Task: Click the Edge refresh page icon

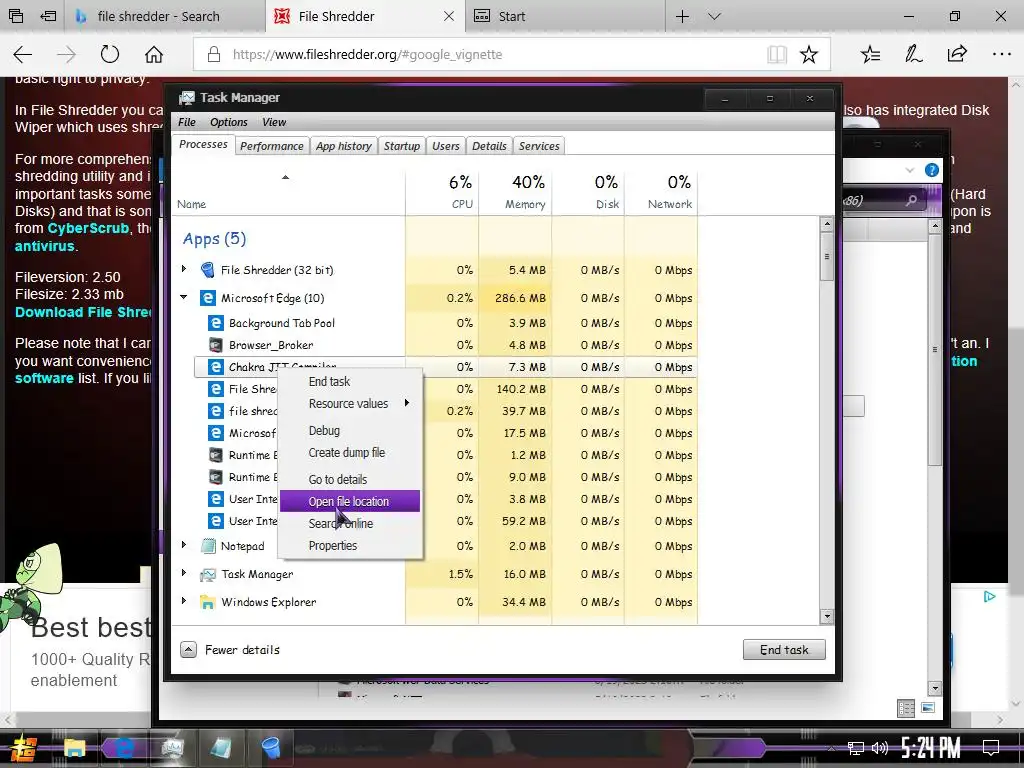Action: pos(110,54)
